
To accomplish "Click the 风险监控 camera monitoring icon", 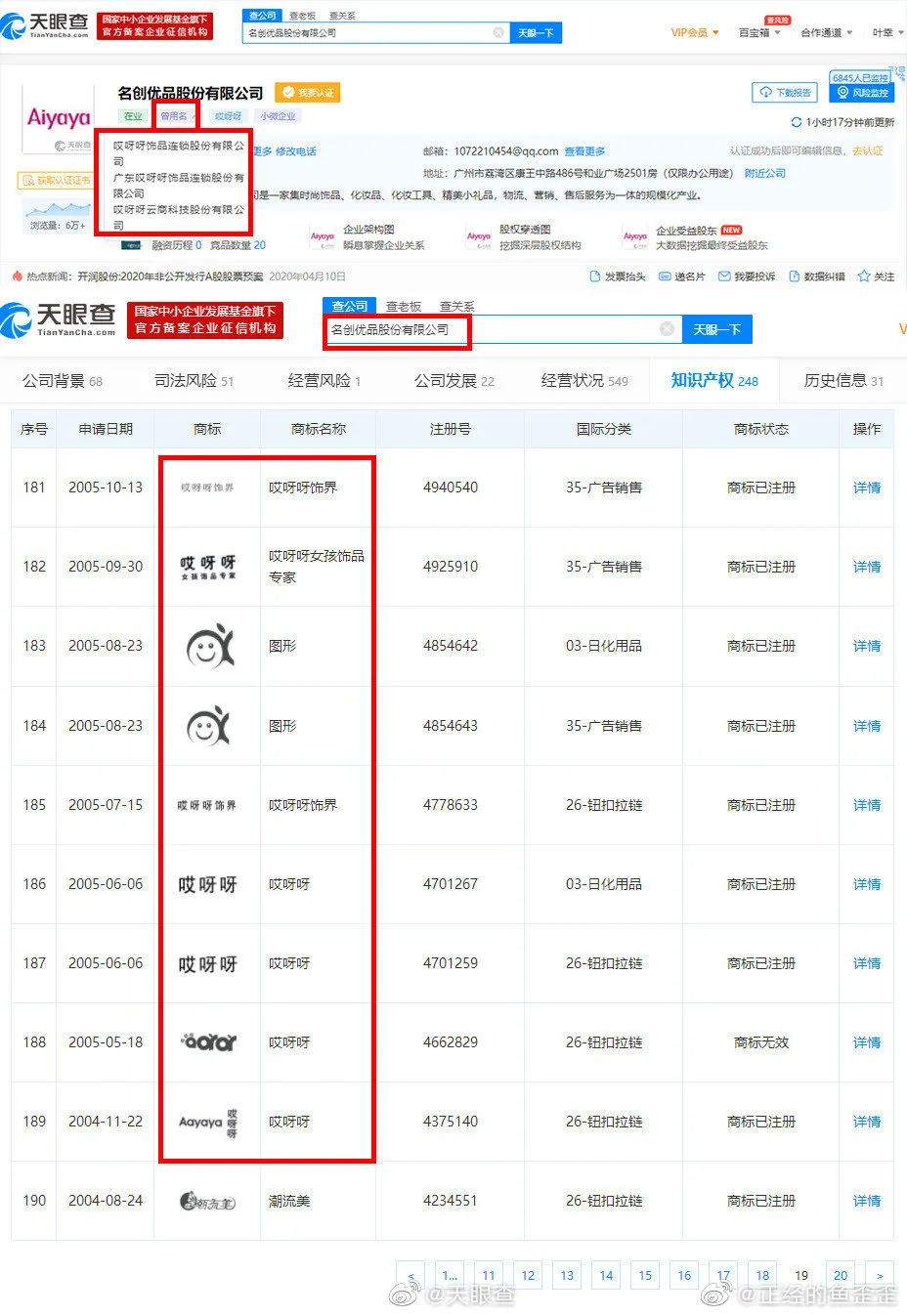I will [842, 93].
